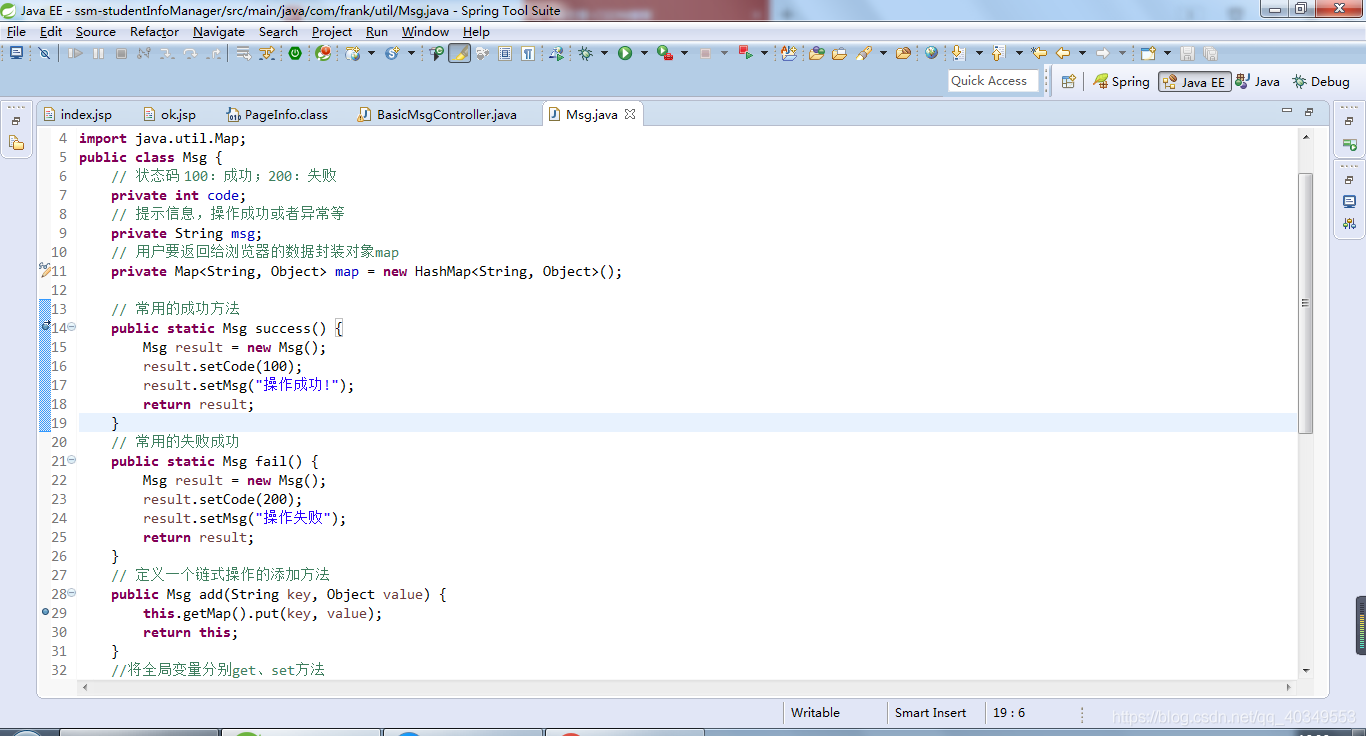Open the Debug icon dropdown arrow

click(x=604, y=53)
